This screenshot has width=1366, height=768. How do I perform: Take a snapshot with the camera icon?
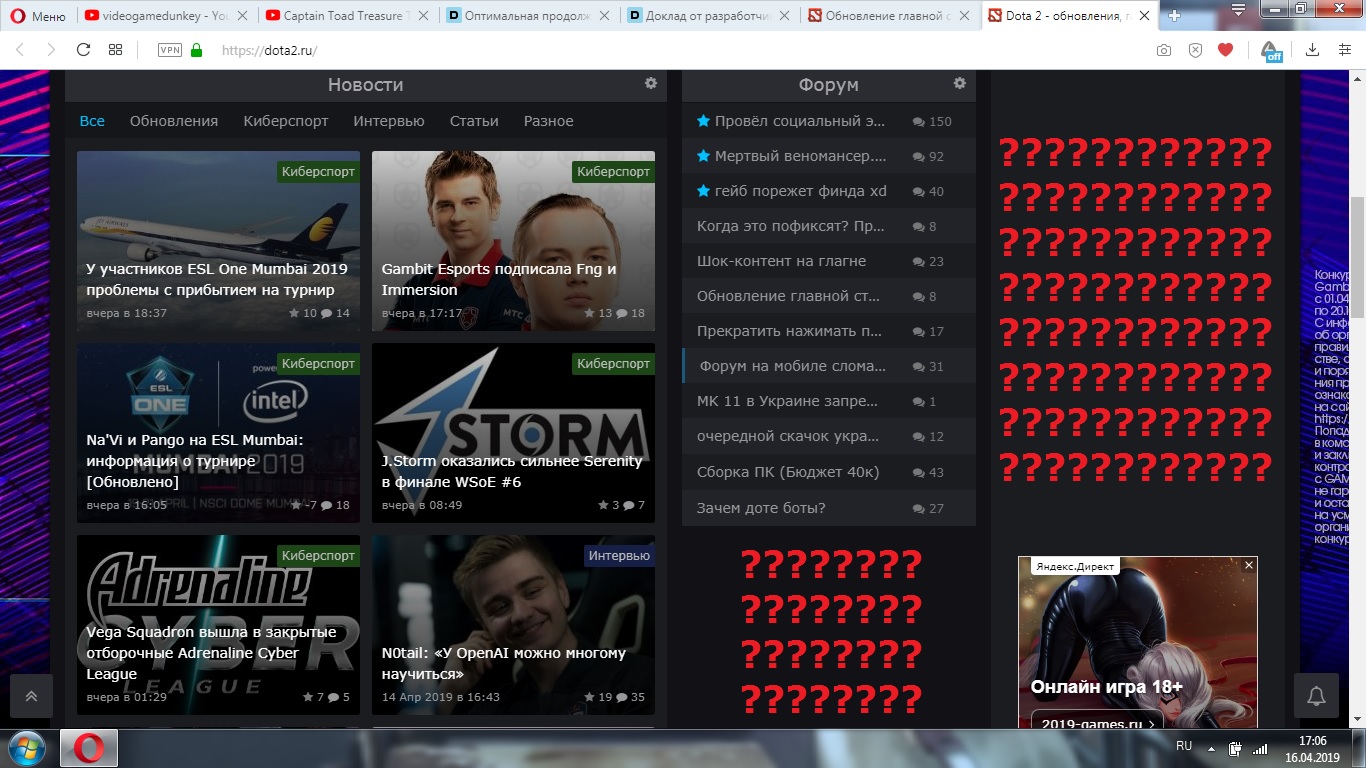(1164, 50)
